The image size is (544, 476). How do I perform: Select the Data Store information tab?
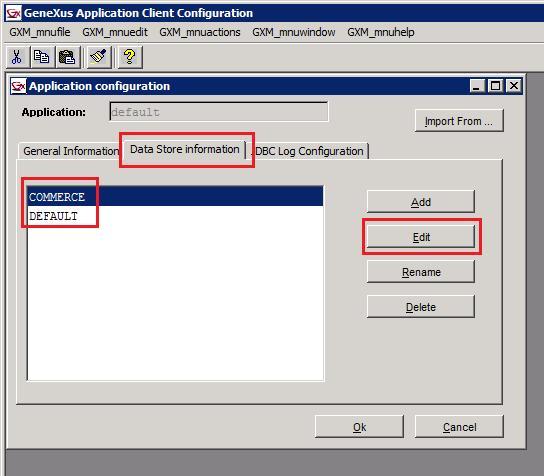(x=185, y=150)
